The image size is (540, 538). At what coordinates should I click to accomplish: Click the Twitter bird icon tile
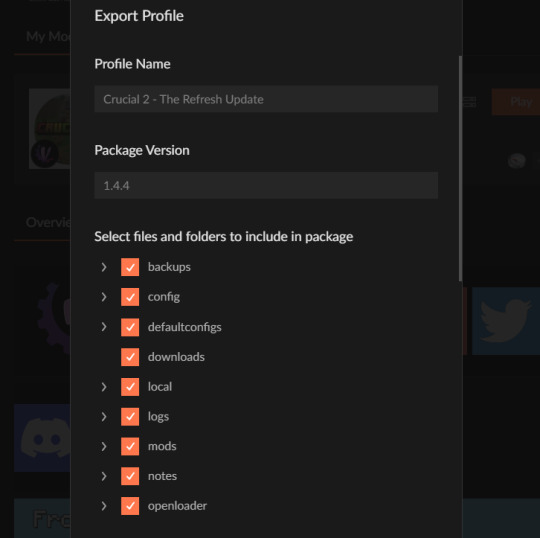click(x=506, y=321)
